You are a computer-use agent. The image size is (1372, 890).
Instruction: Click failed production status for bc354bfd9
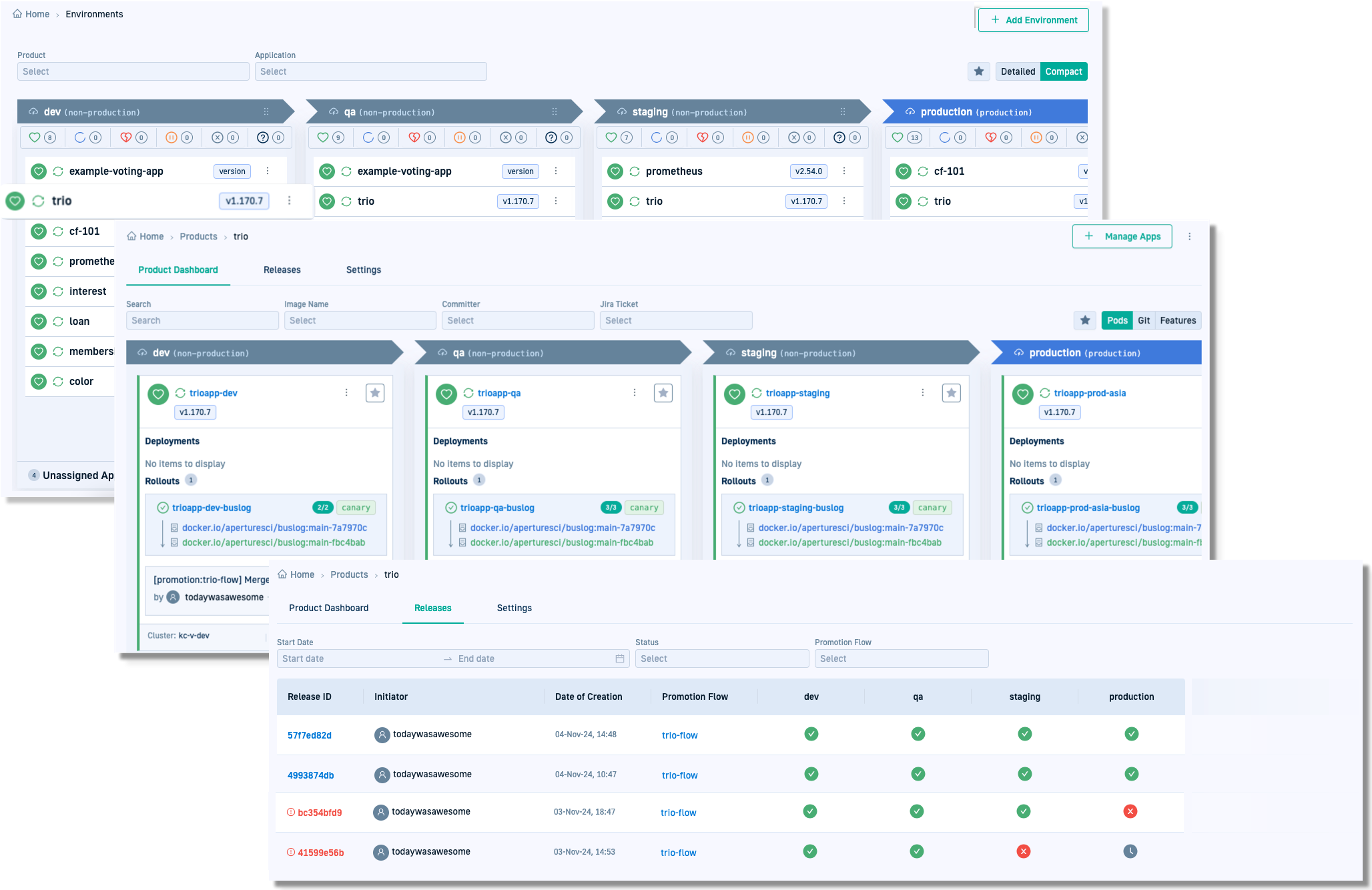1130,811
